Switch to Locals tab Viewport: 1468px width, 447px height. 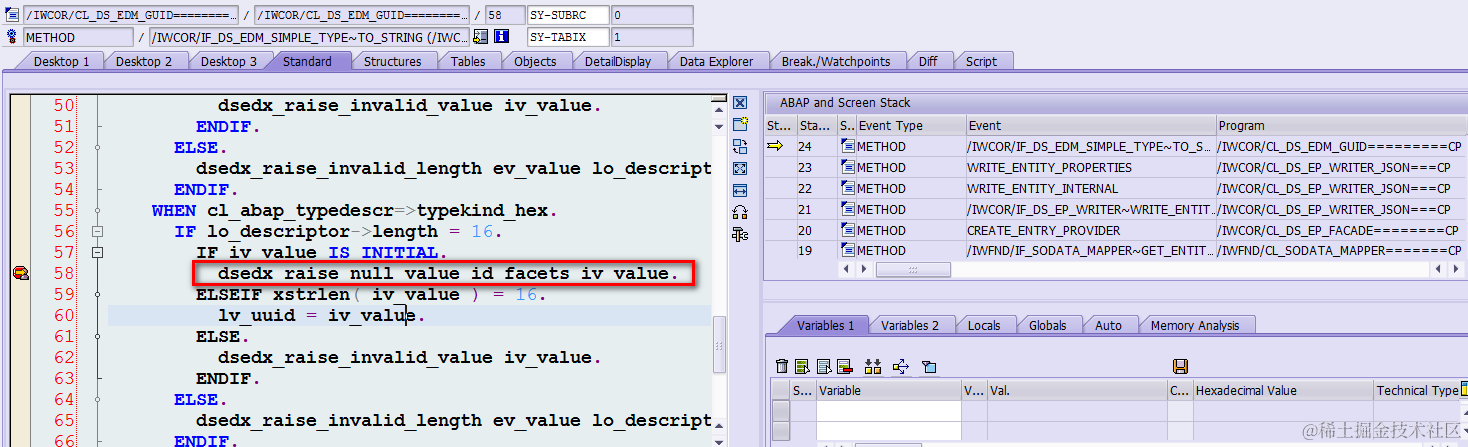pyautogui.click(x=984, y=325)
